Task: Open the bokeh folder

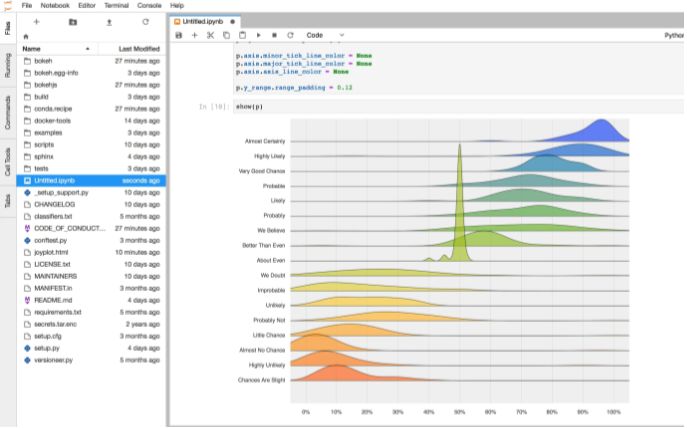Action: click(91, 61)
